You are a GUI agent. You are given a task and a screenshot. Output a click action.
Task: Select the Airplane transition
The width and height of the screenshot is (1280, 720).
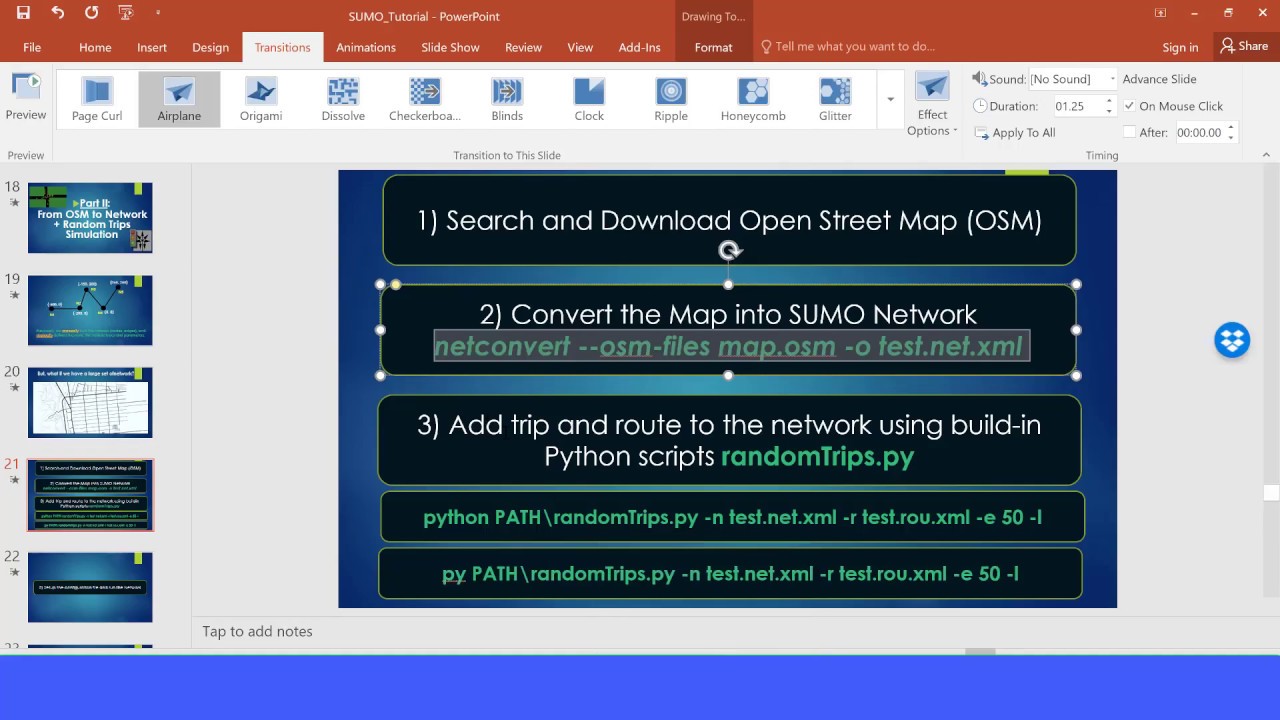point(179,99)
